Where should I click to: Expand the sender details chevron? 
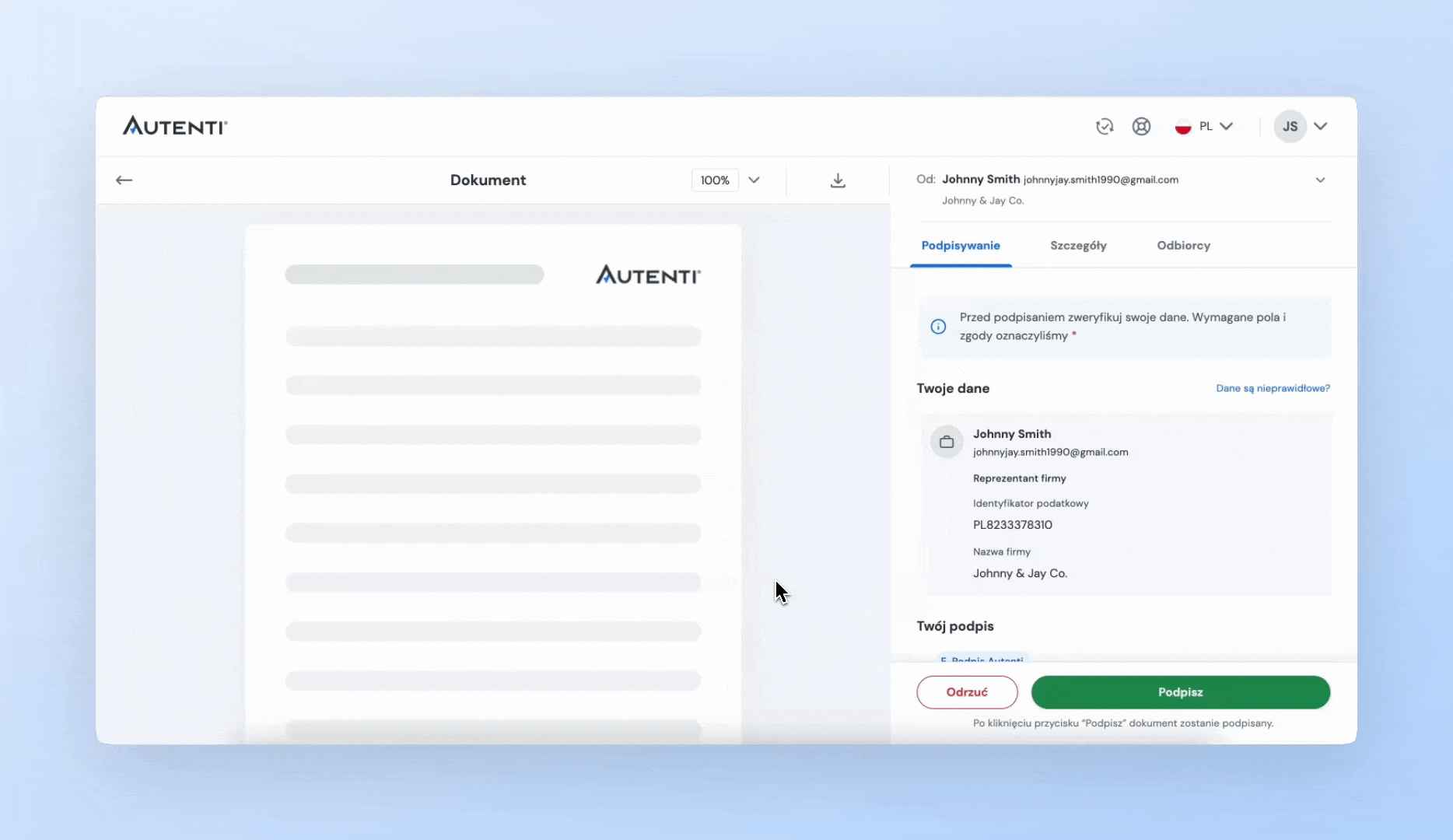pos(1320,180)
